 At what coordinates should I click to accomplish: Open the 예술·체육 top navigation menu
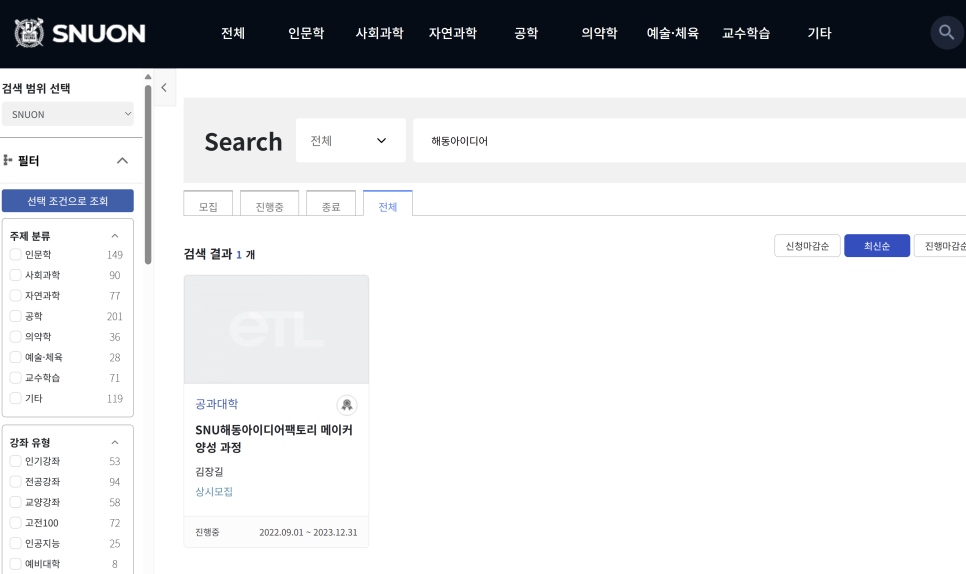[673, 33]
